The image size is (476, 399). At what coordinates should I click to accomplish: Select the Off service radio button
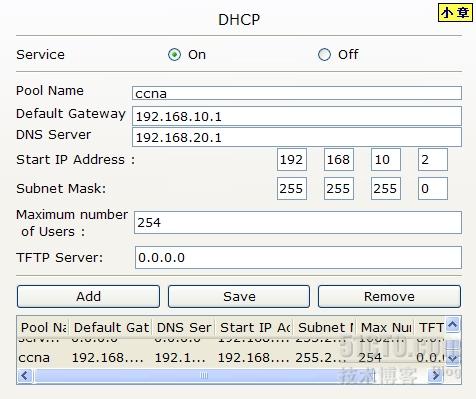coord(324,55)
